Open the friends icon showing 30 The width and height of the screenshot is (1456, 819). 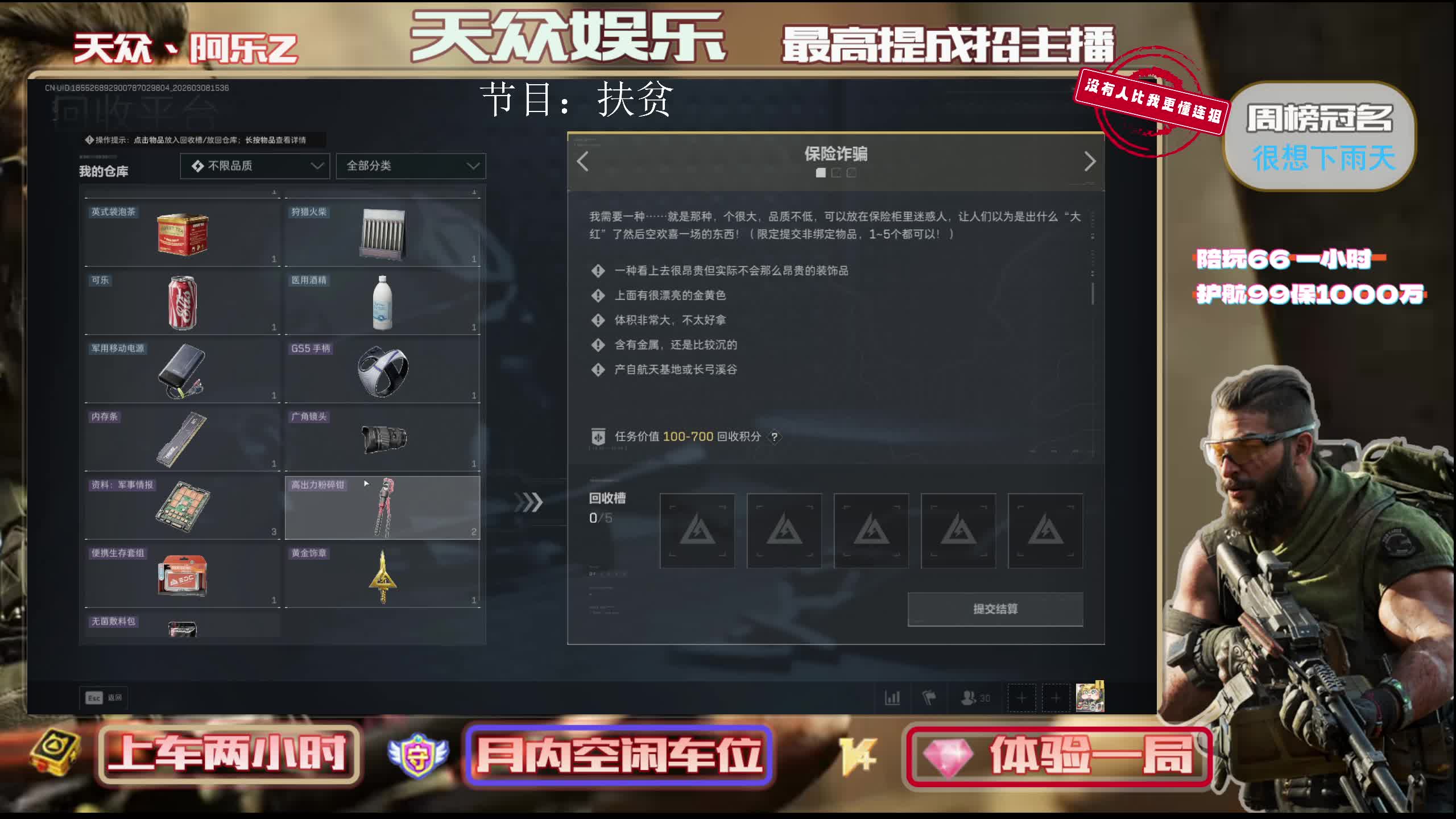[x=975, y=697]
